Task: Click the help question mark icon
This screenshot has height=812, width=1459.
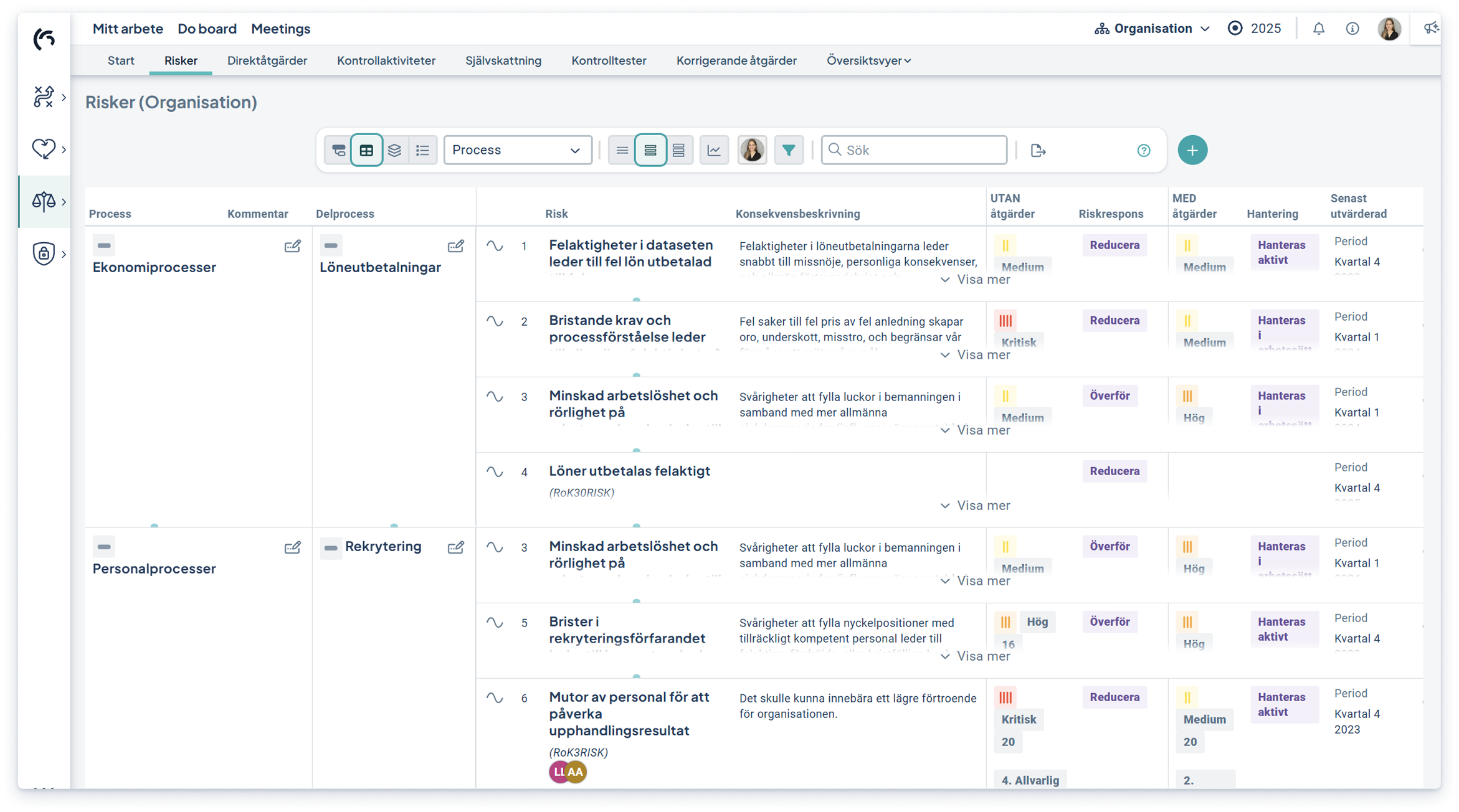Action: coord(1143,150)
